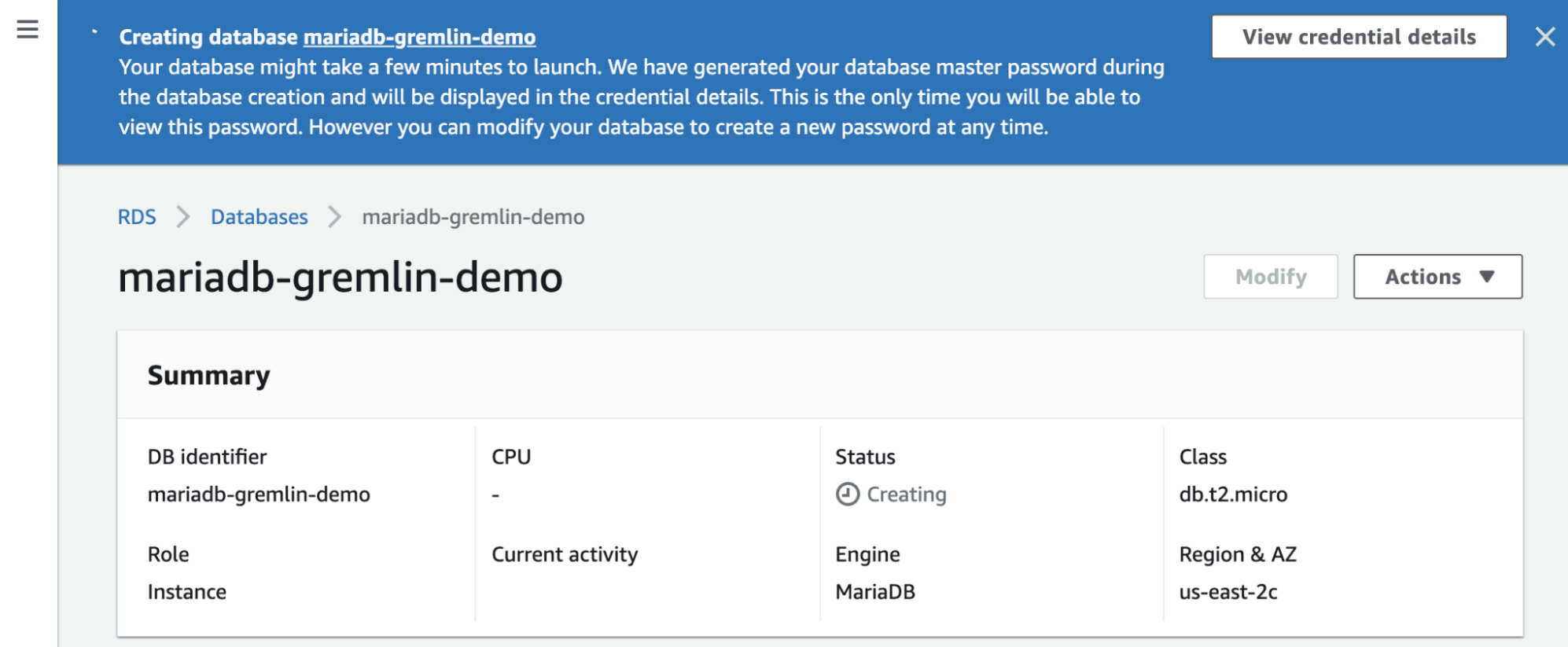Click the mariadb-gremlin-demo breadcrumb text
The image size is (1568, 647).
(x=473, y=217)
